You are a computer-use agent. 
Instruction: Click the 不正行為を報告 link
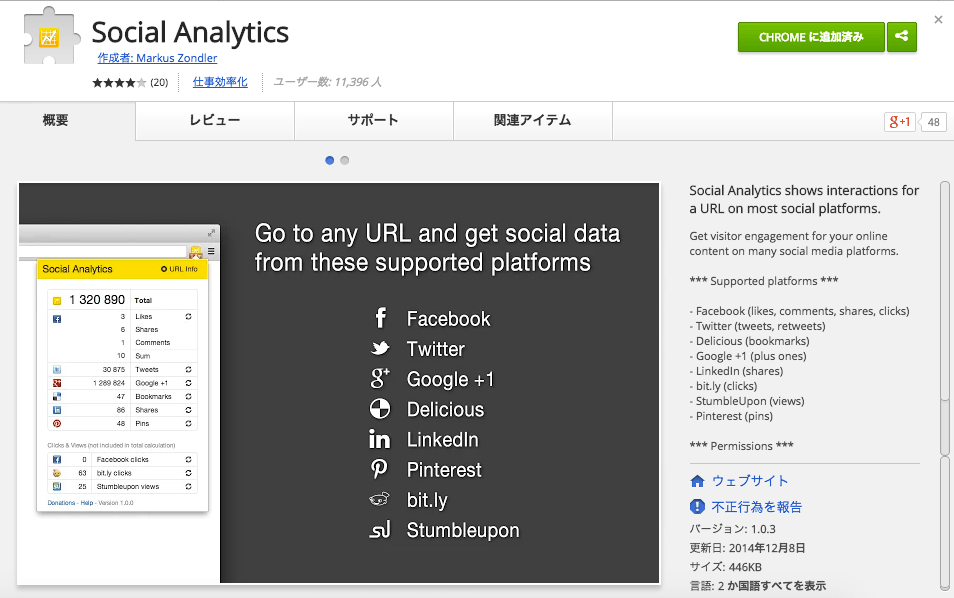coord(756,507)
